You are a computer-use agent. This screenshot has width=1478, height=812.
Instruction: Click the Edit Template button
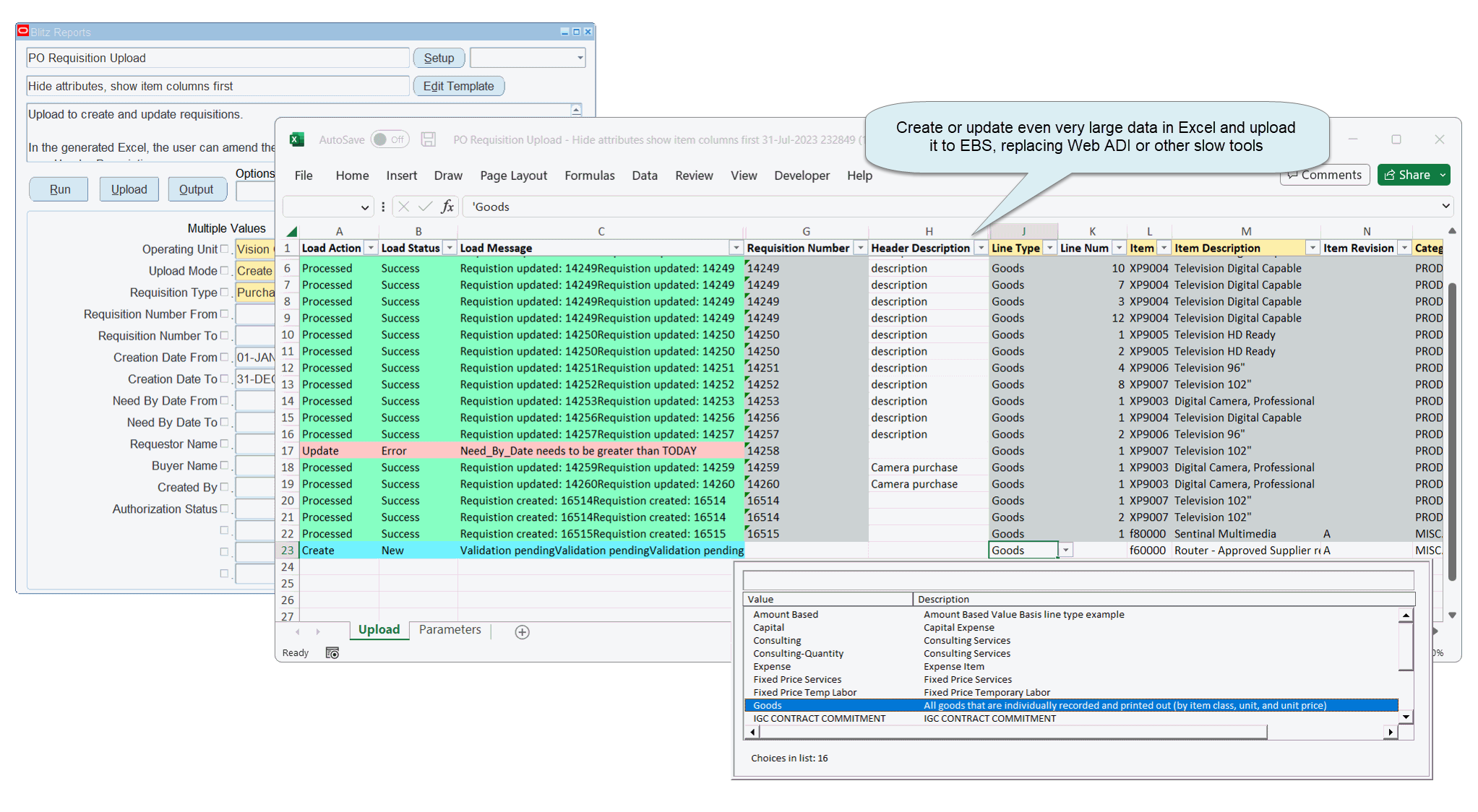click(458, 86)
